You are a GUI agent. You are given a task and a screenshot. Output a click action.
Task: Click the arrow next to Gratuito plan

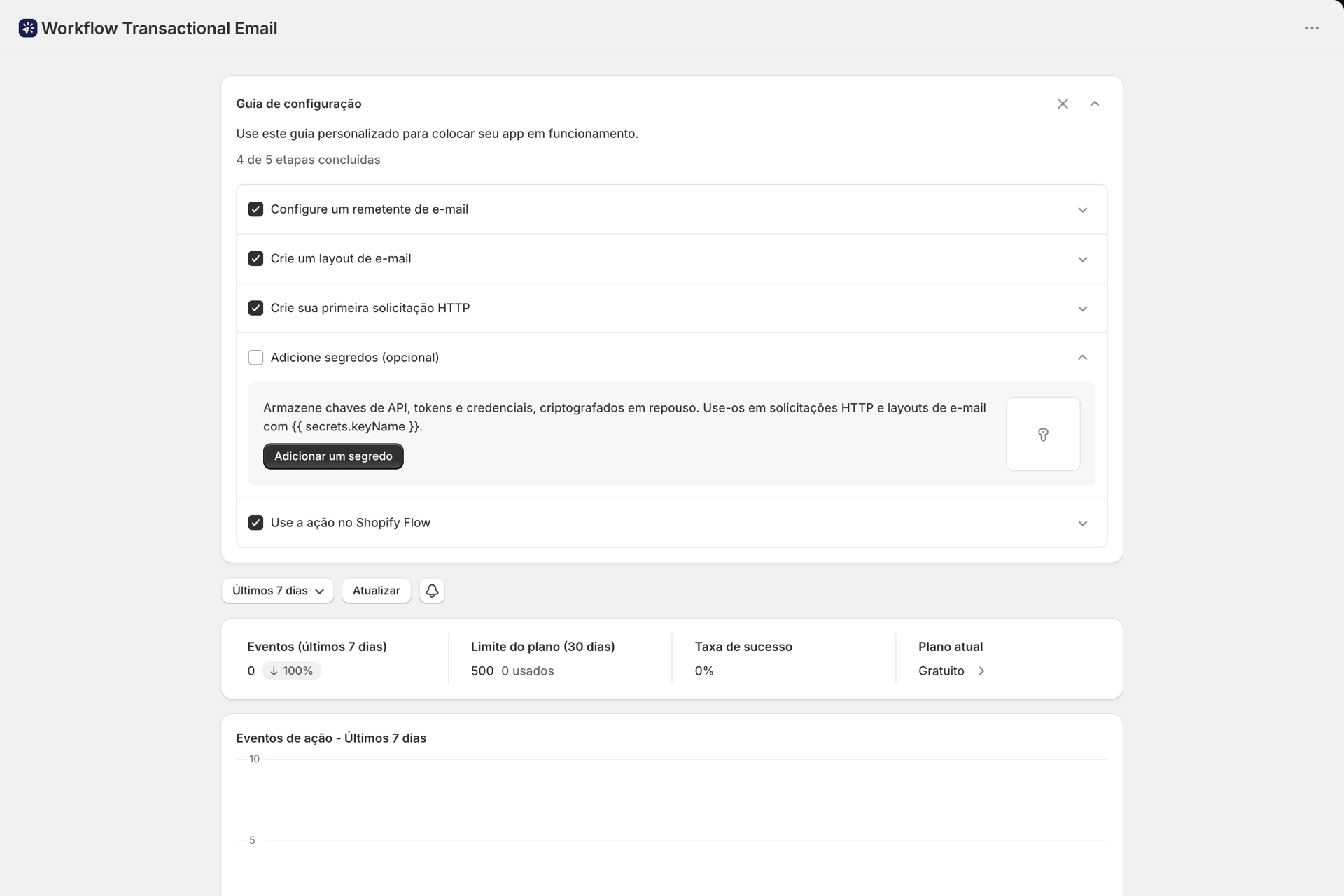tap(981, 671)
